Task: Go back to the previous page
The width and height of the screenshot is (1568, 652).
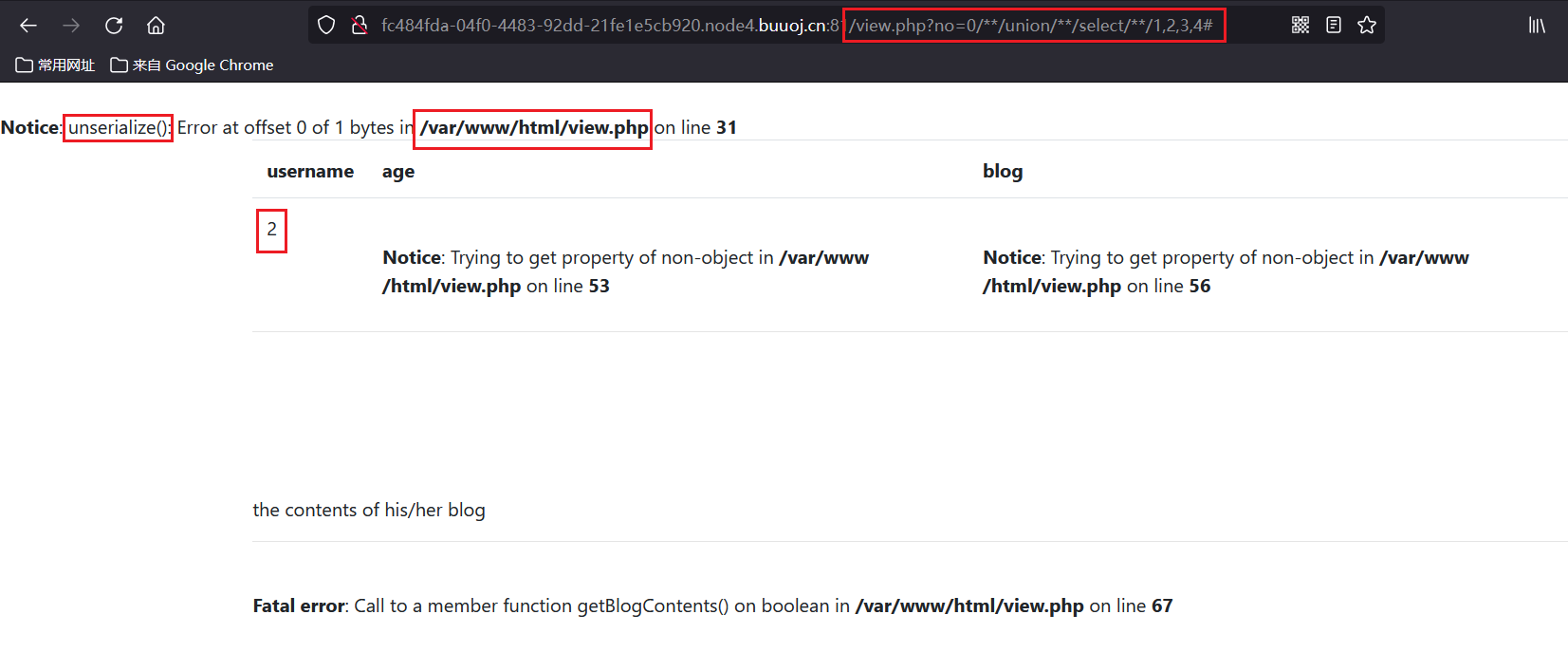Action: [28, 26]
